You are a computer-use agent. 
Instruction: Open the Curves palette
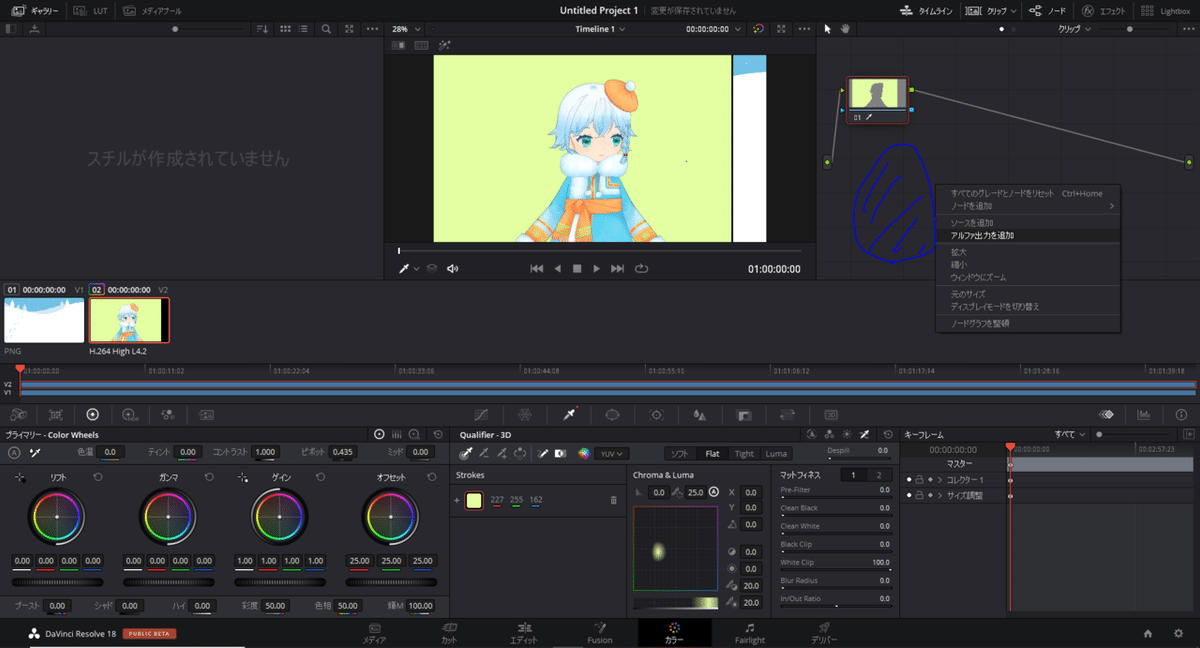(481, 414)
